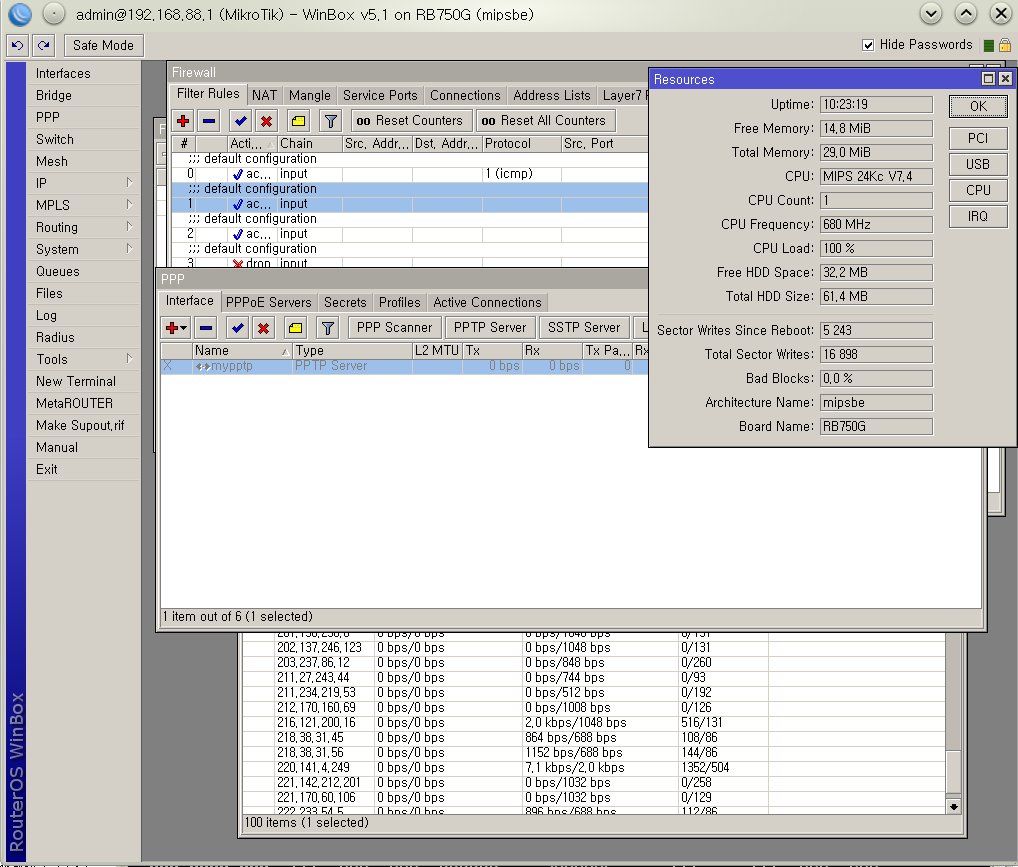Open New Terminal from sidebar
Image resolution: width=1018 pixels, height=867 pixels.
click(83, 381)
